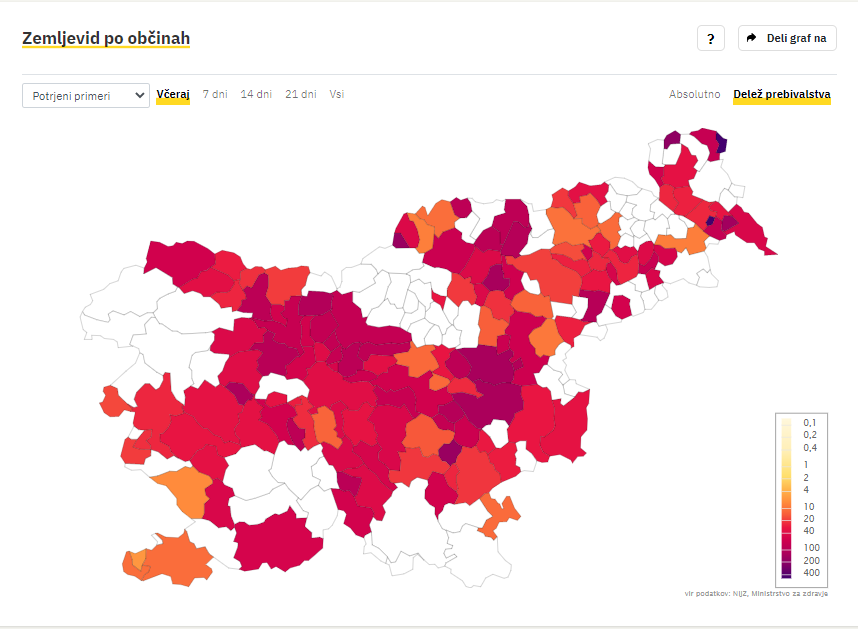The width and height of the screenshot is (858, 629).
Task: Click the dark purple 400 legend swatch
Action: (x=786, y=573)
